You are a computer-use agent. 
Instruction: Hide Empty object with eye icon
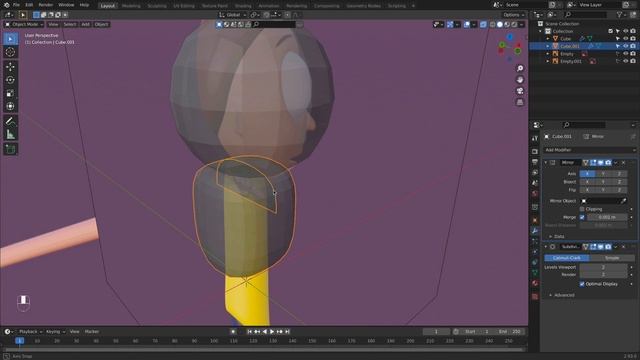[x=625, y=54]
